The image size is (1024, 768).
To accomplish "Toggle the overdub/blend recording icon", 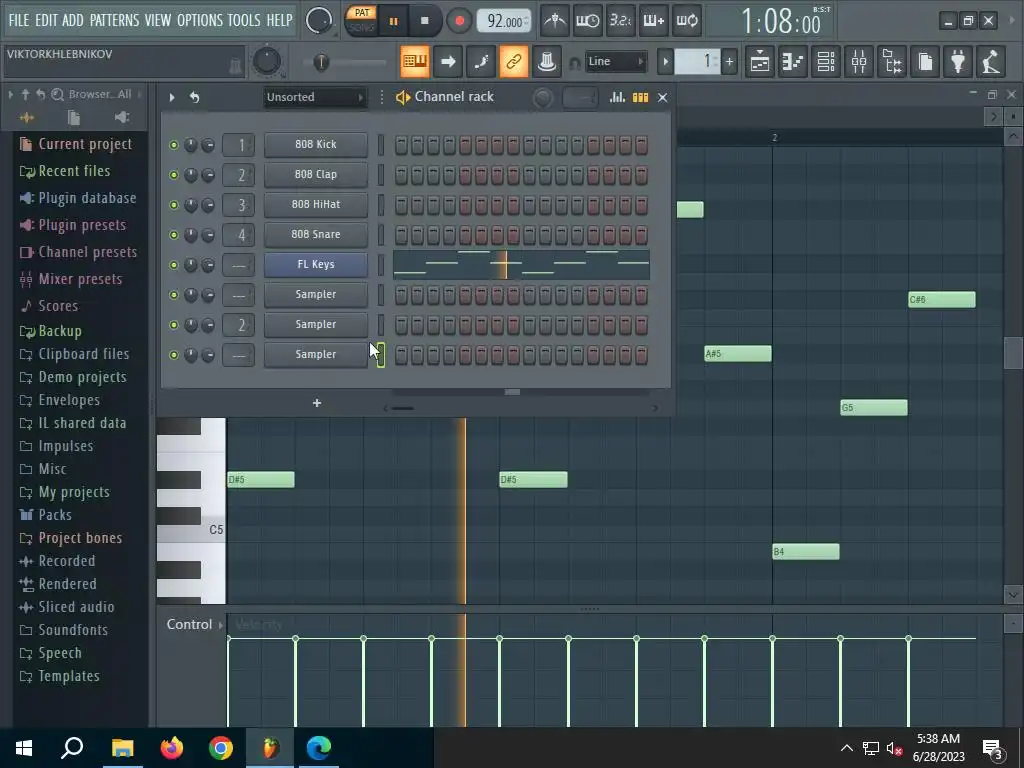I will (654, 21).
